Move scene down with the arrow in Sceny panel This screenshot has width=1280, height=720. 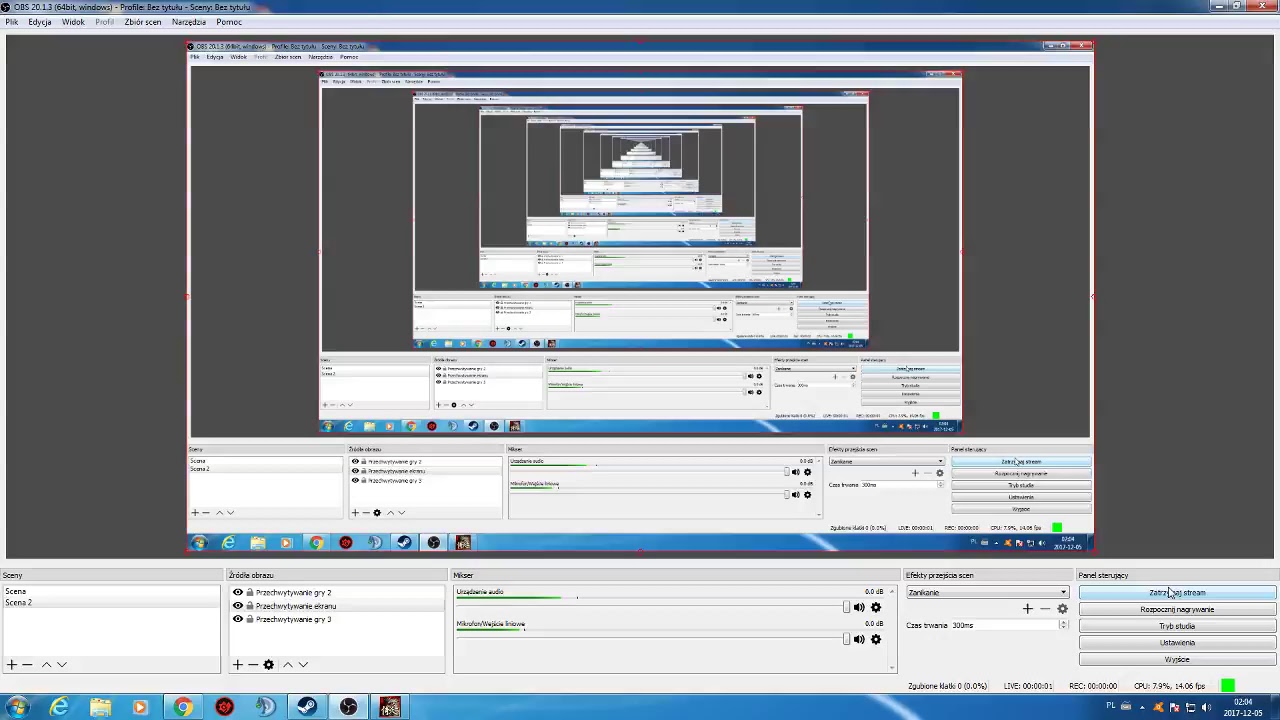62,664
